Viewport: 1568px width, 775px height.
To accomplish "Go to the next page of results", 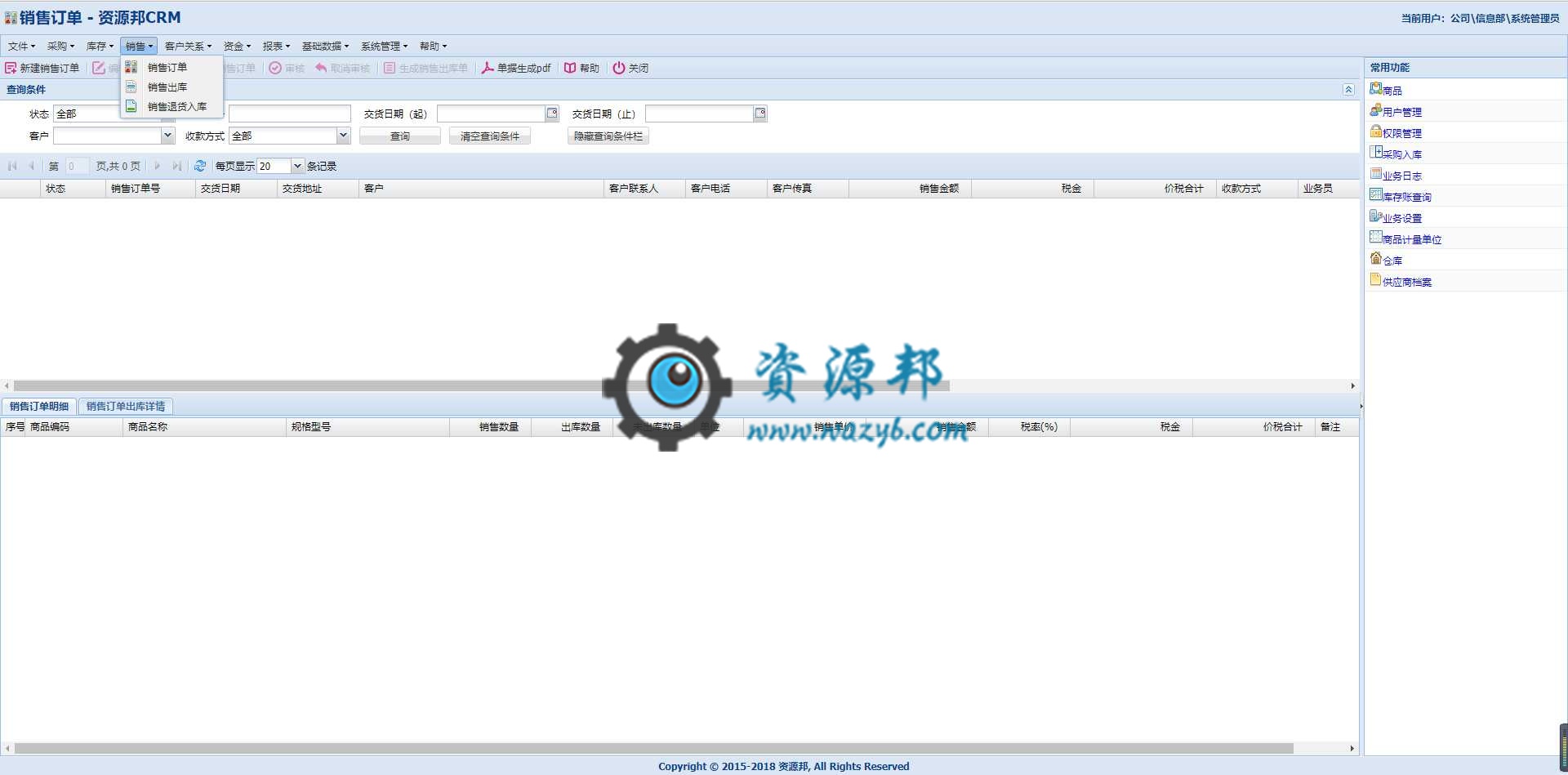I will click(x=158, y=166).
